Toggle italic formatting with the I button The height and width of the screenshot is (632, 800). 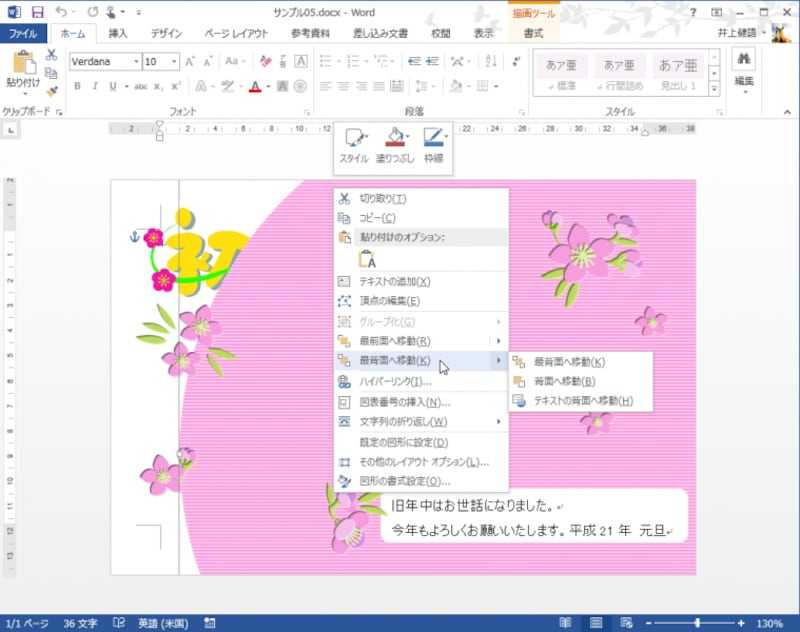point(94,85)
